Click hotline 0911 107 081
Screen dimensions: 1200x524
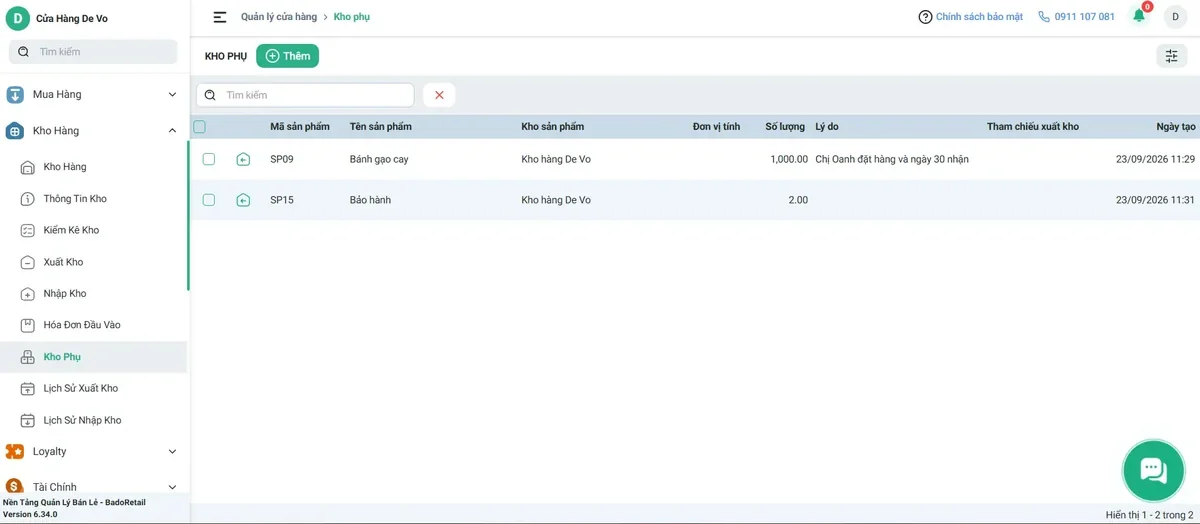[x=1084, y=17]
